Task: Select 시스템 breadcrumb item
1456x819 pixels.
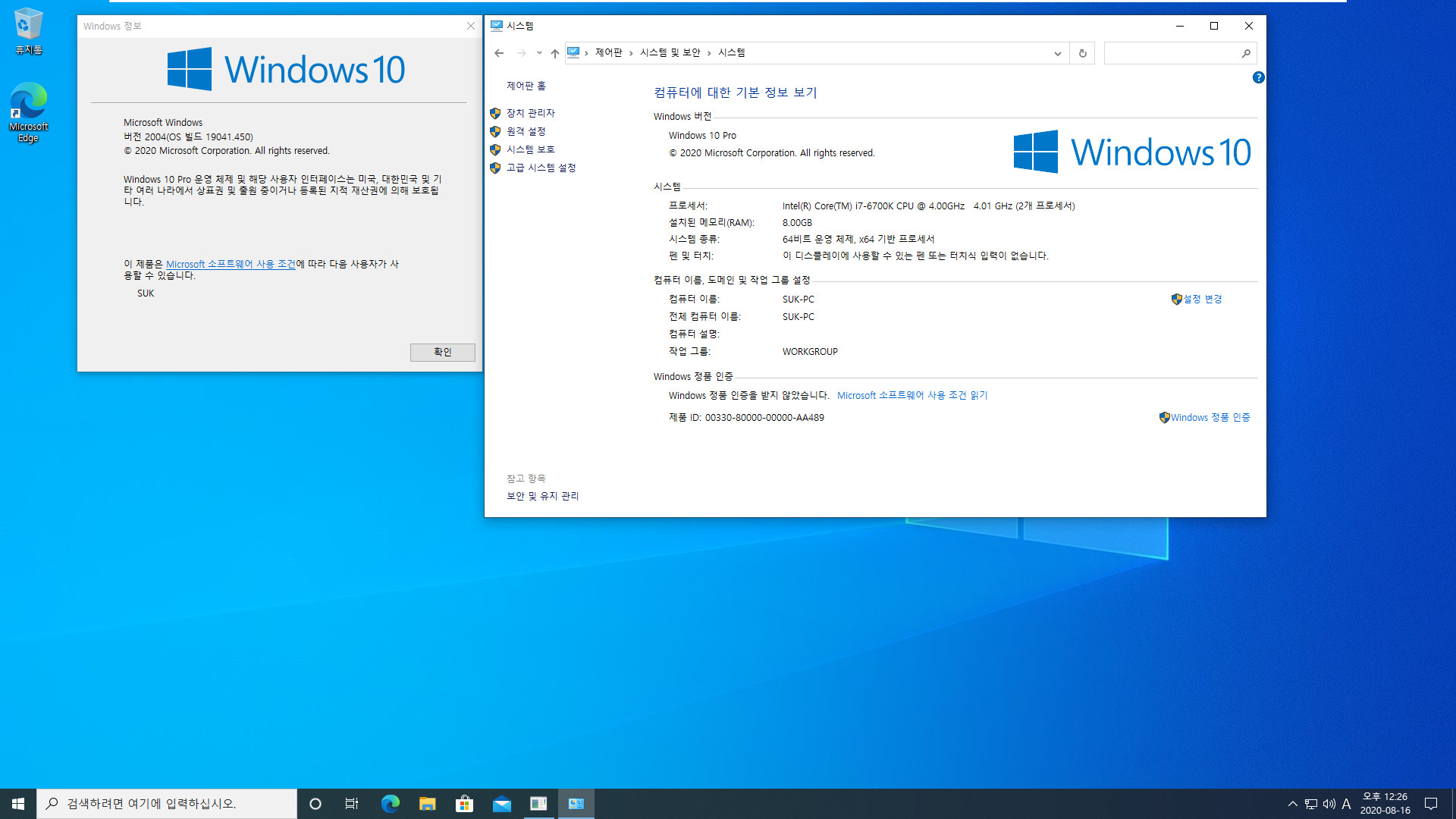Action: pyautogui.click(x=731, y=52)
